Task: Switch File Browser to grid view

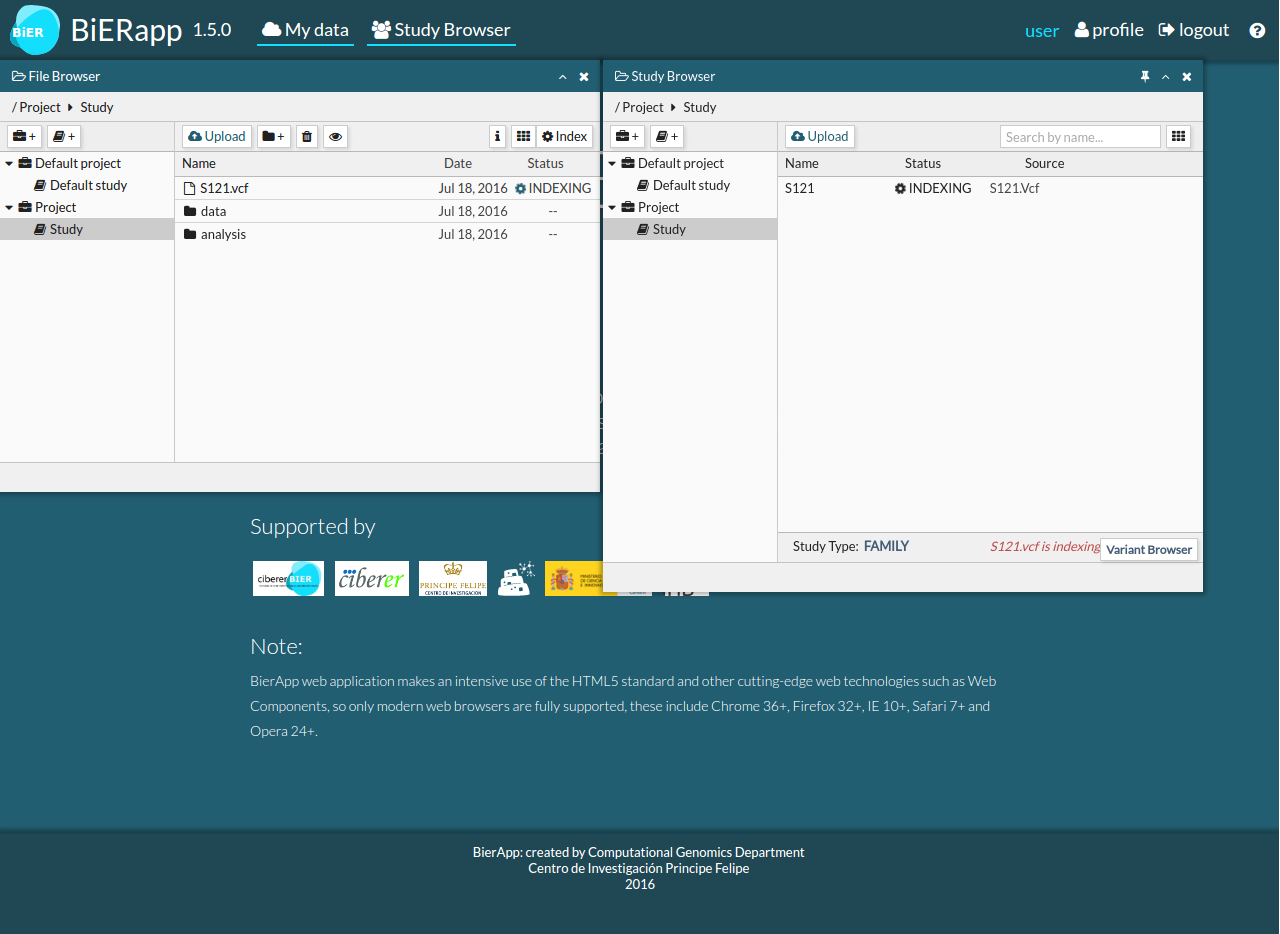Action: pyautogui.click(x=523, y=137)
